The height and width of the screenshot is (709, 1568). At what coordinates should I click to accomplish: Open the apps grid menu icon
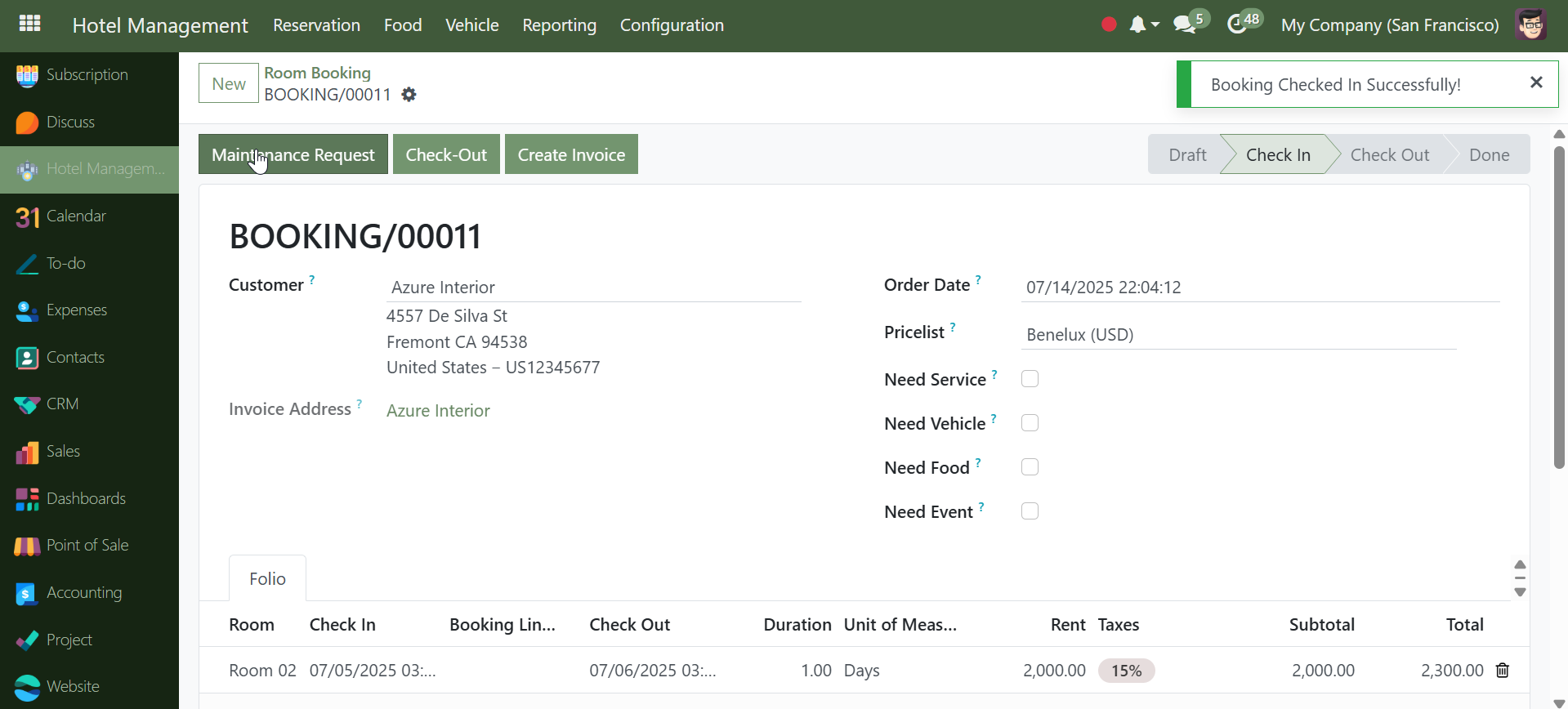click(x=29, y=24)
